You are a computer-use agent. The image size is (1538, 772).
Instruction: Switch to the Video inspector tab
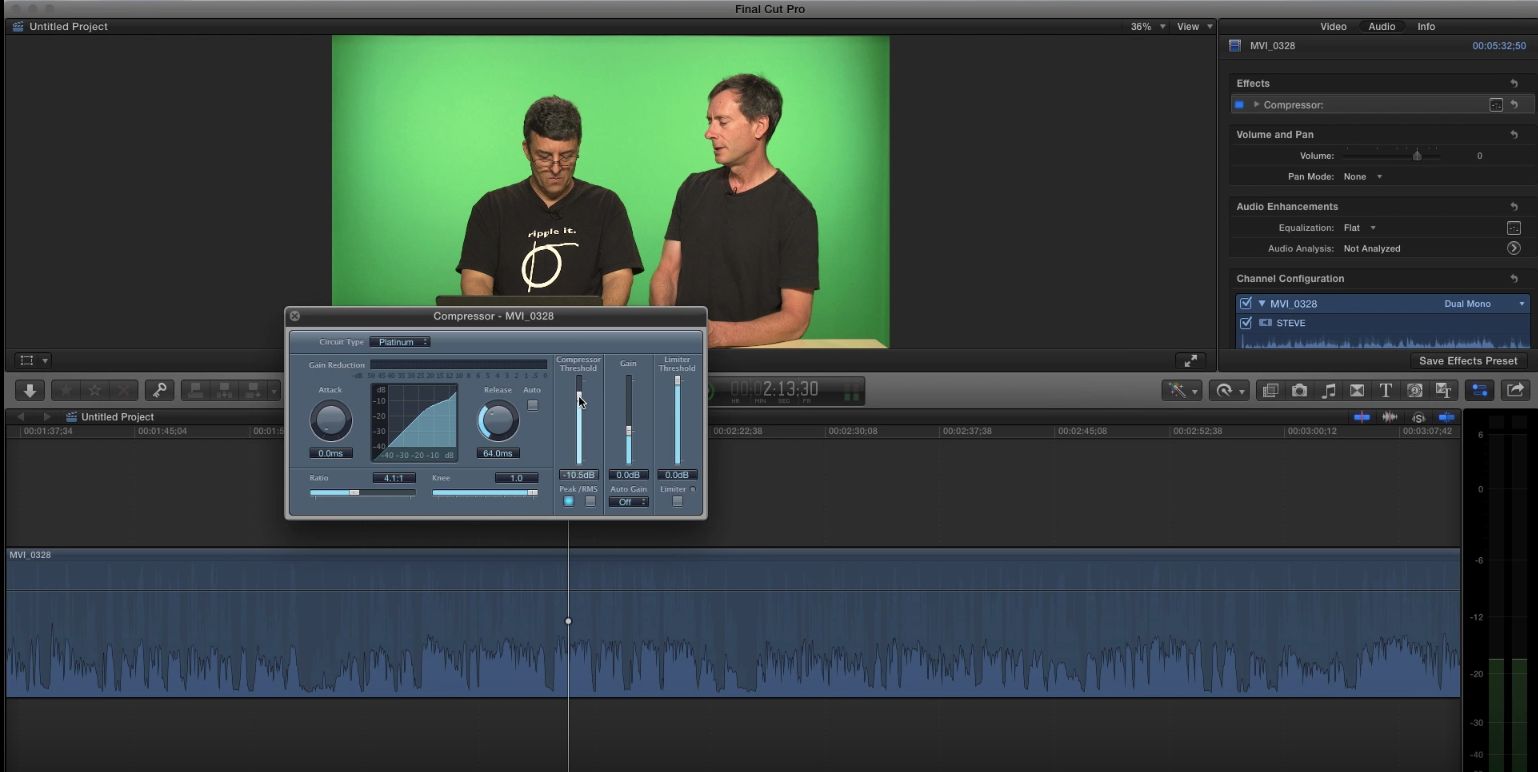[1333, 27]
